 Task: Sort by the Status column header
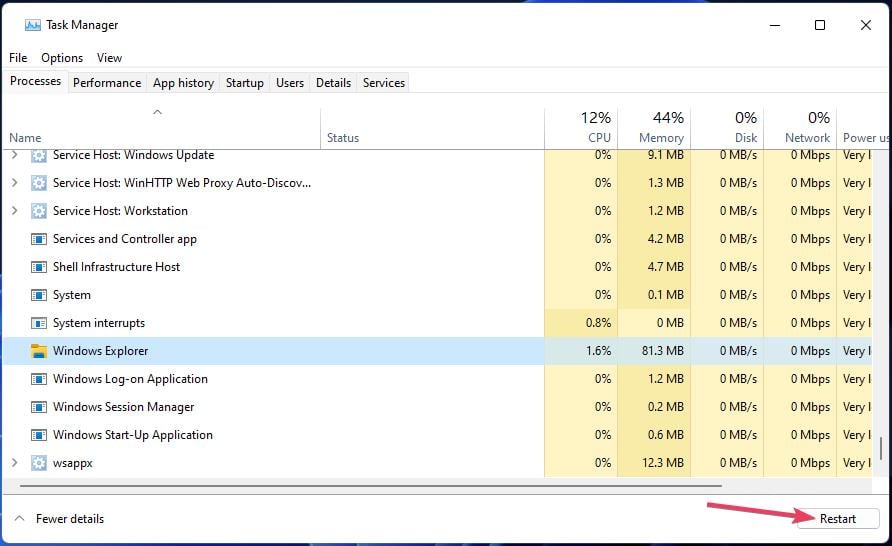432,129
